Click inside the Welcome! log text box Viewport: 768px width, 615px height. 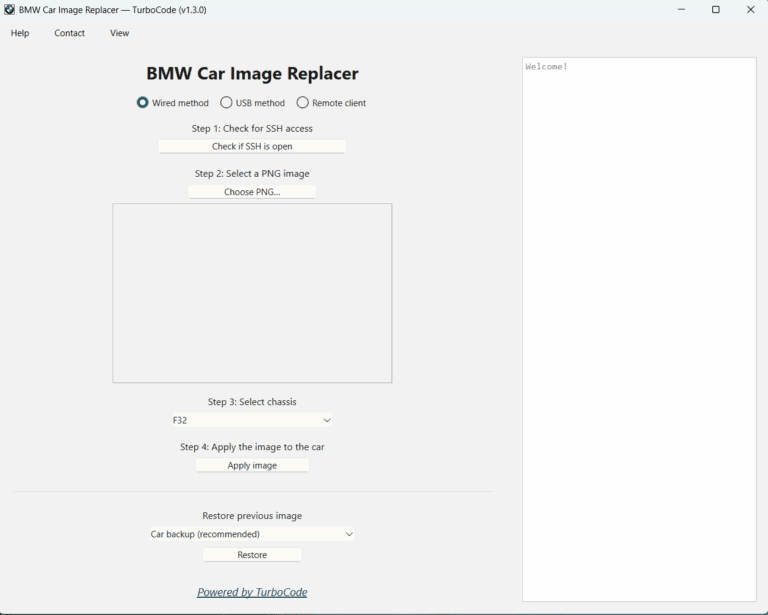[639, 329]
